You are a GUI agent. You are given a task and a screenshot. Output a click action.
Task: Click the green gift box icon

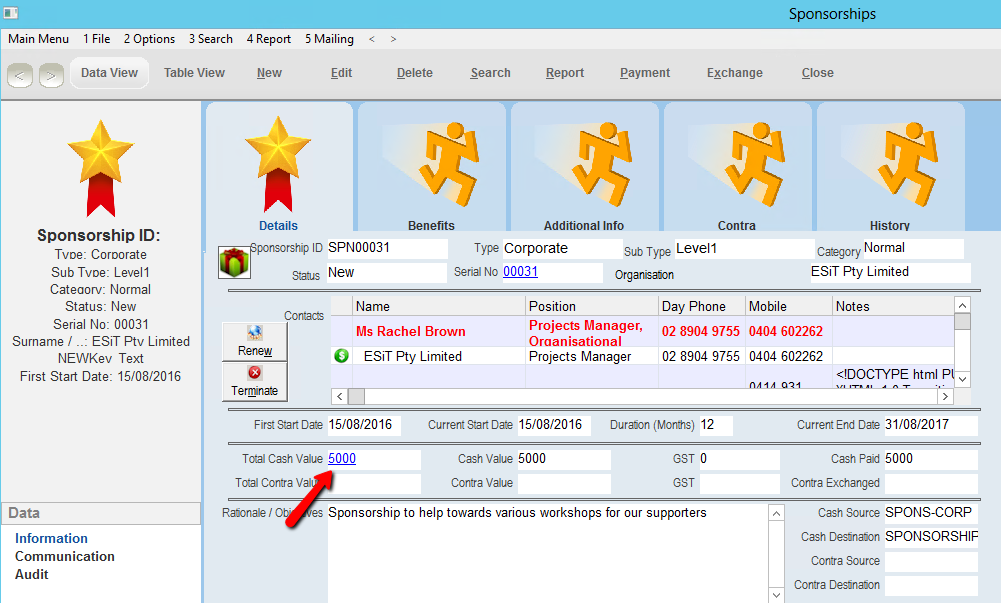point(234,263)
